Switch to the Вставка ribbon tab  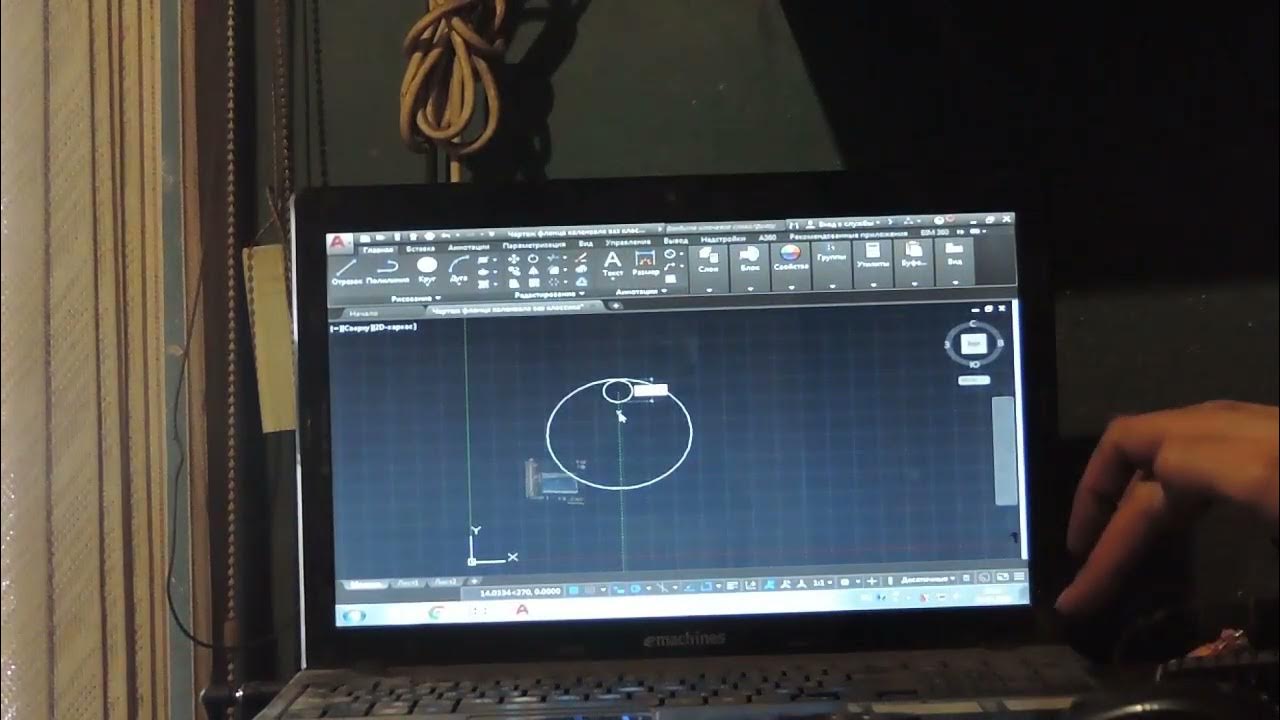pyautogui.click(x=420, y=249)
